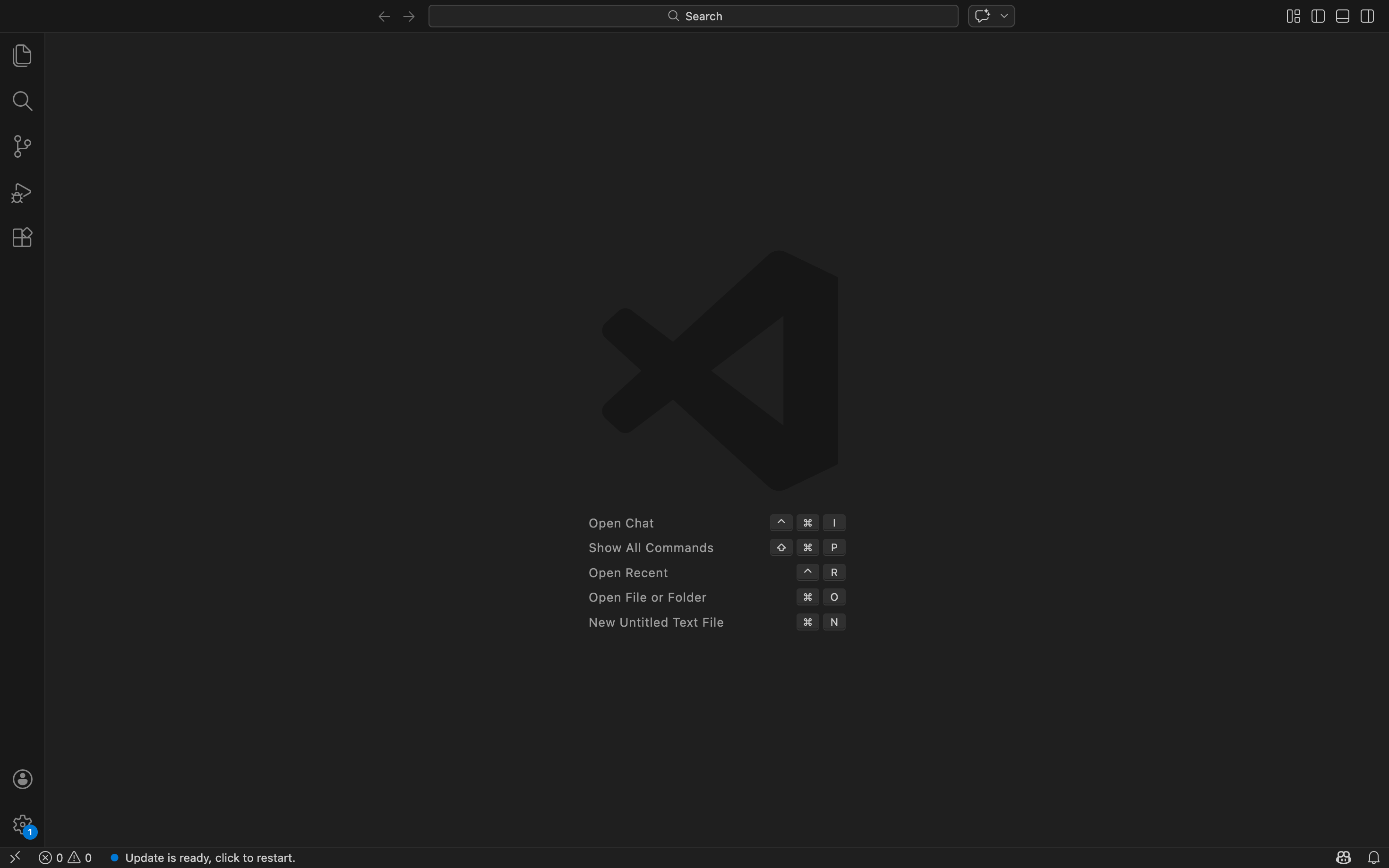Open the Manage gear settings menu
The width and height of the screenshot is (1389, 868).
click(22, 825)
